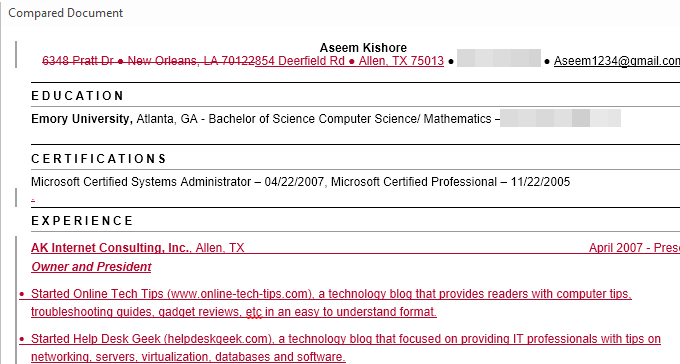
Task: Click the CERTIFICATIONS section heading
Action: click(x=99, y=159)
